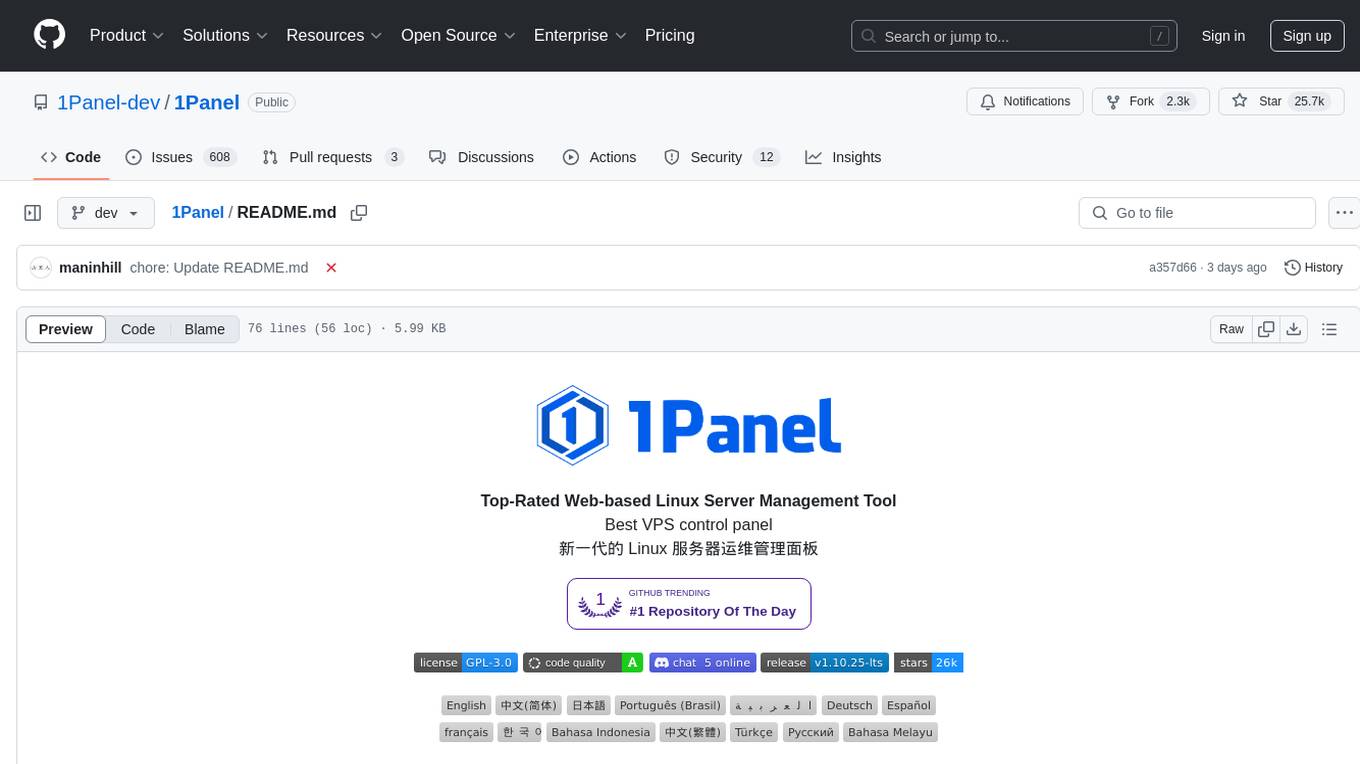This screenshot has width=1360, height=764.
Task: Open maninhill's user profile link
Action: tap(90, 268)
